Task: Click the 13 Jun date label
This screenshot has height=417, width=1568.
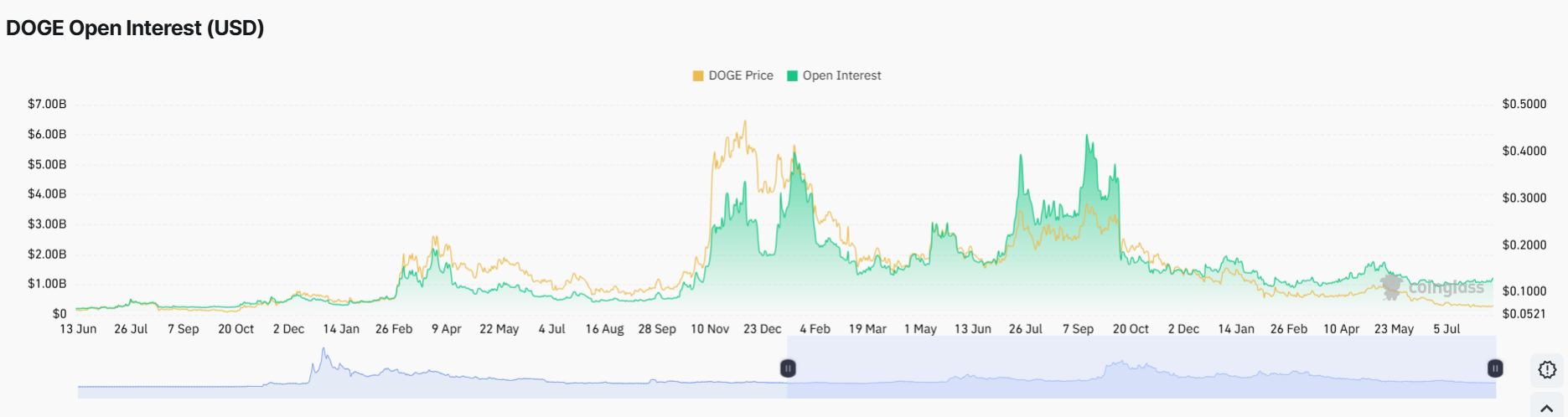Action: (x=78, y=329)
